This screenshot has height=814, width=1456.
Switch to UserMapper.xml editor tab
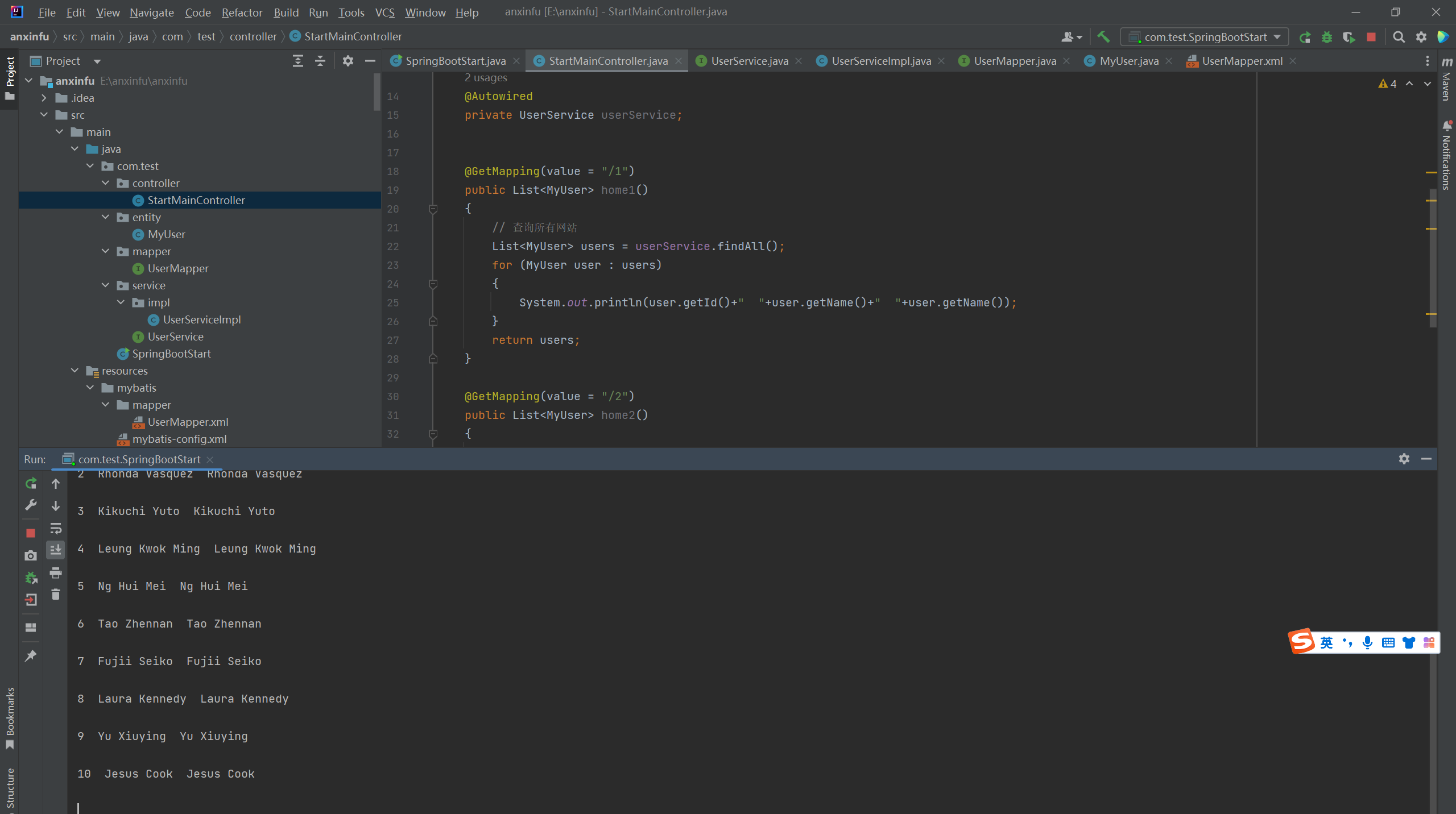click(1241, 61)
